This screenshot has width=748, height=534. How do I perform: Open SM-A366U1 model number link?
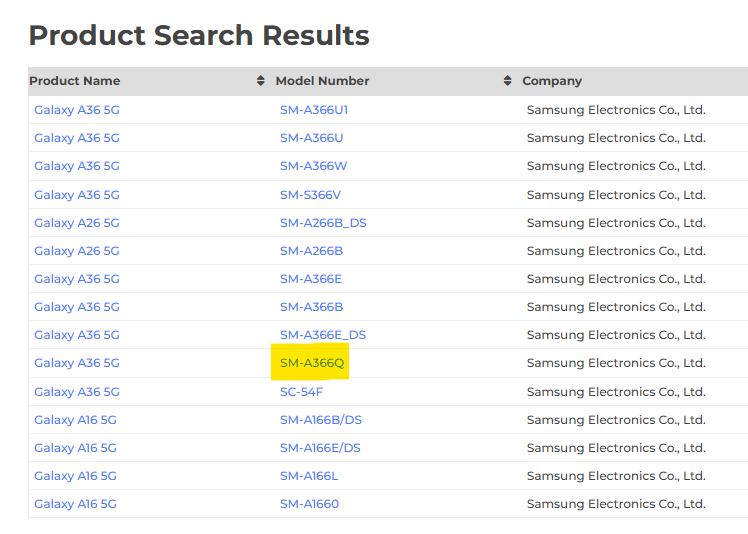coord(314,110)
